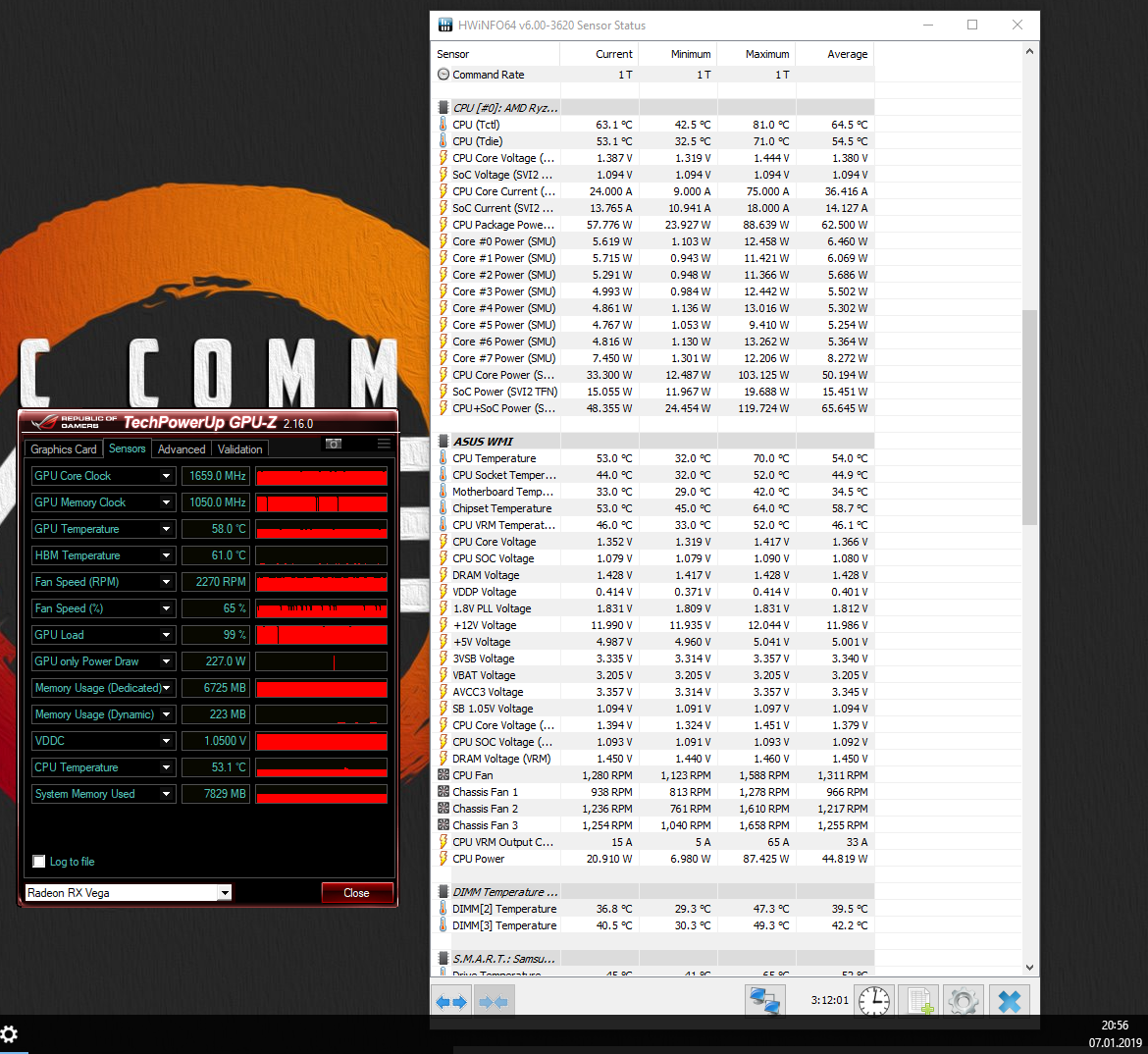Screen dimensions: 1148x1054
Task: Click the Maximum column header
Action: click(x=757, y=54)
